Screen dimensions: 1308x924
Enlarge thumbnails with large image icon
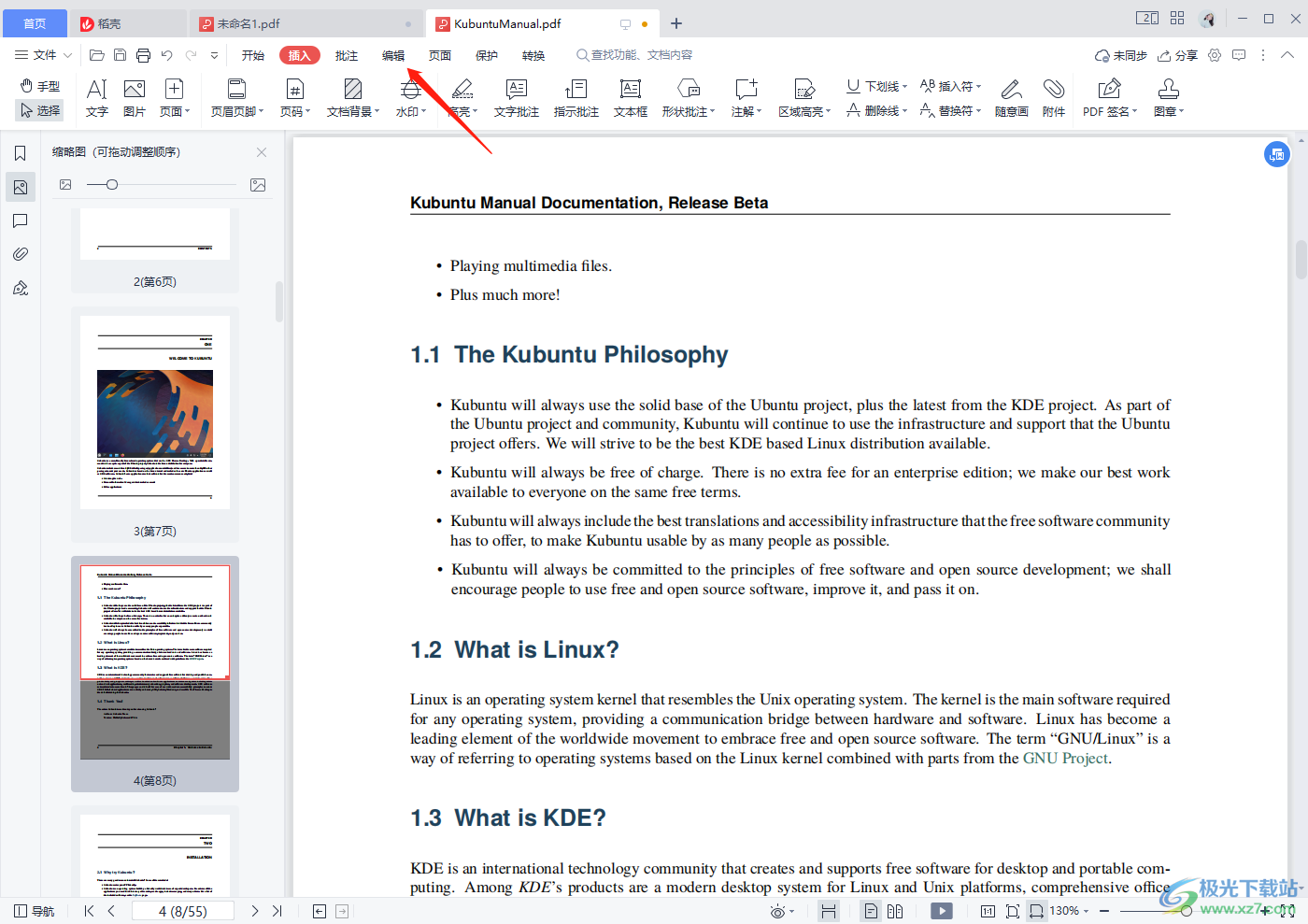coord(258,185)
